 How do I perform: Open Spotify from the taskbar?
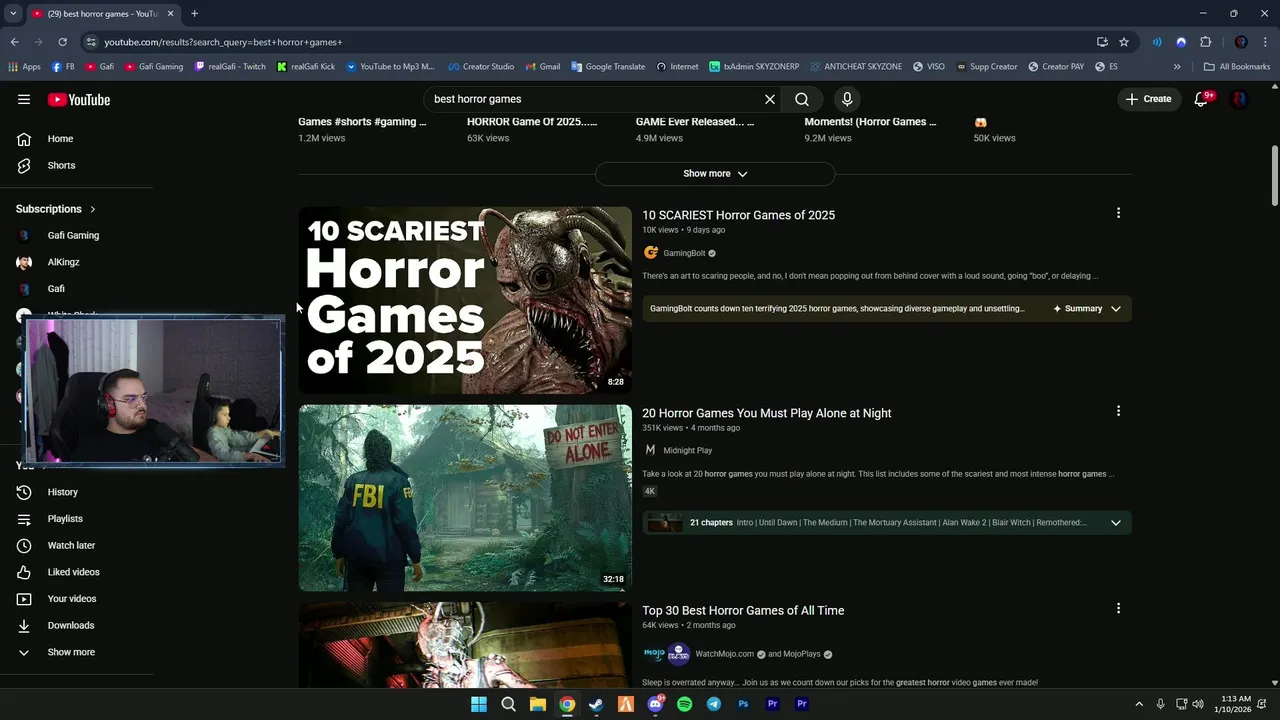point(684,704)
